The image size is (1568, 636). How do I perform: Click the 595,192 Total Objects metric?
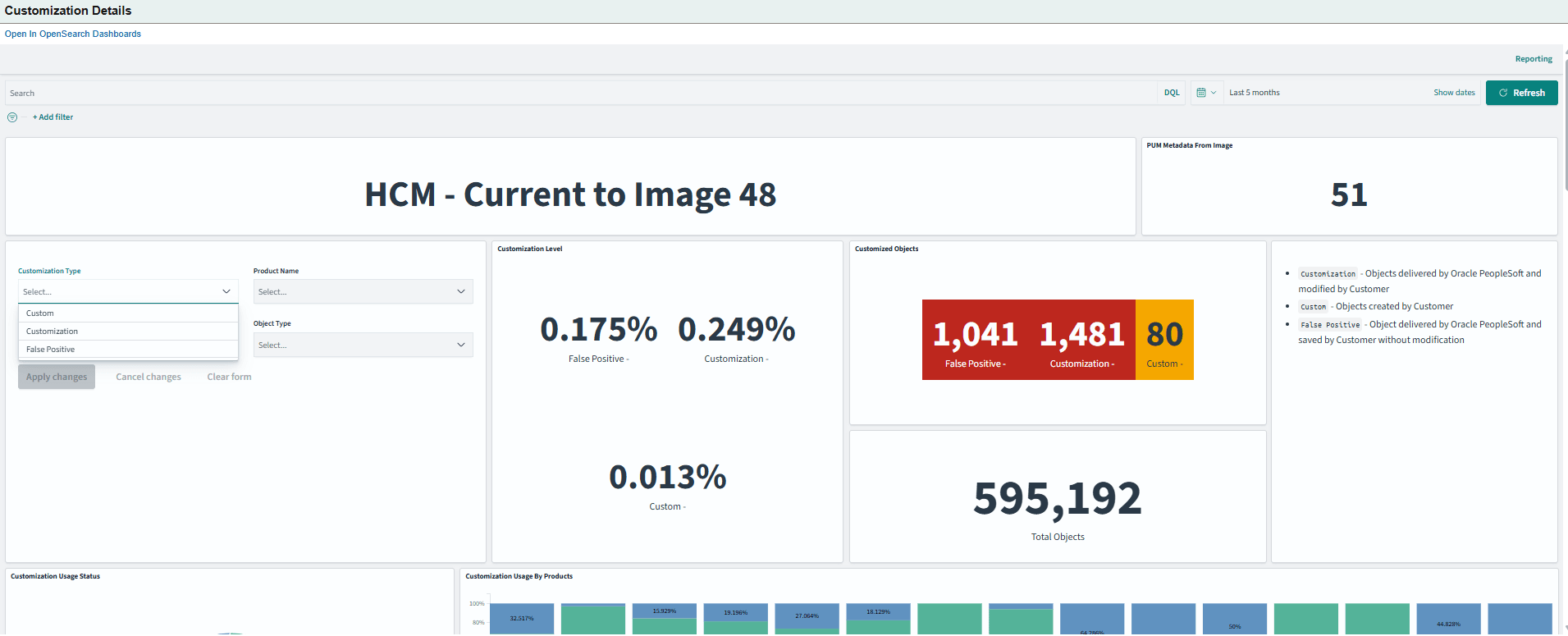pos(1058,509)
